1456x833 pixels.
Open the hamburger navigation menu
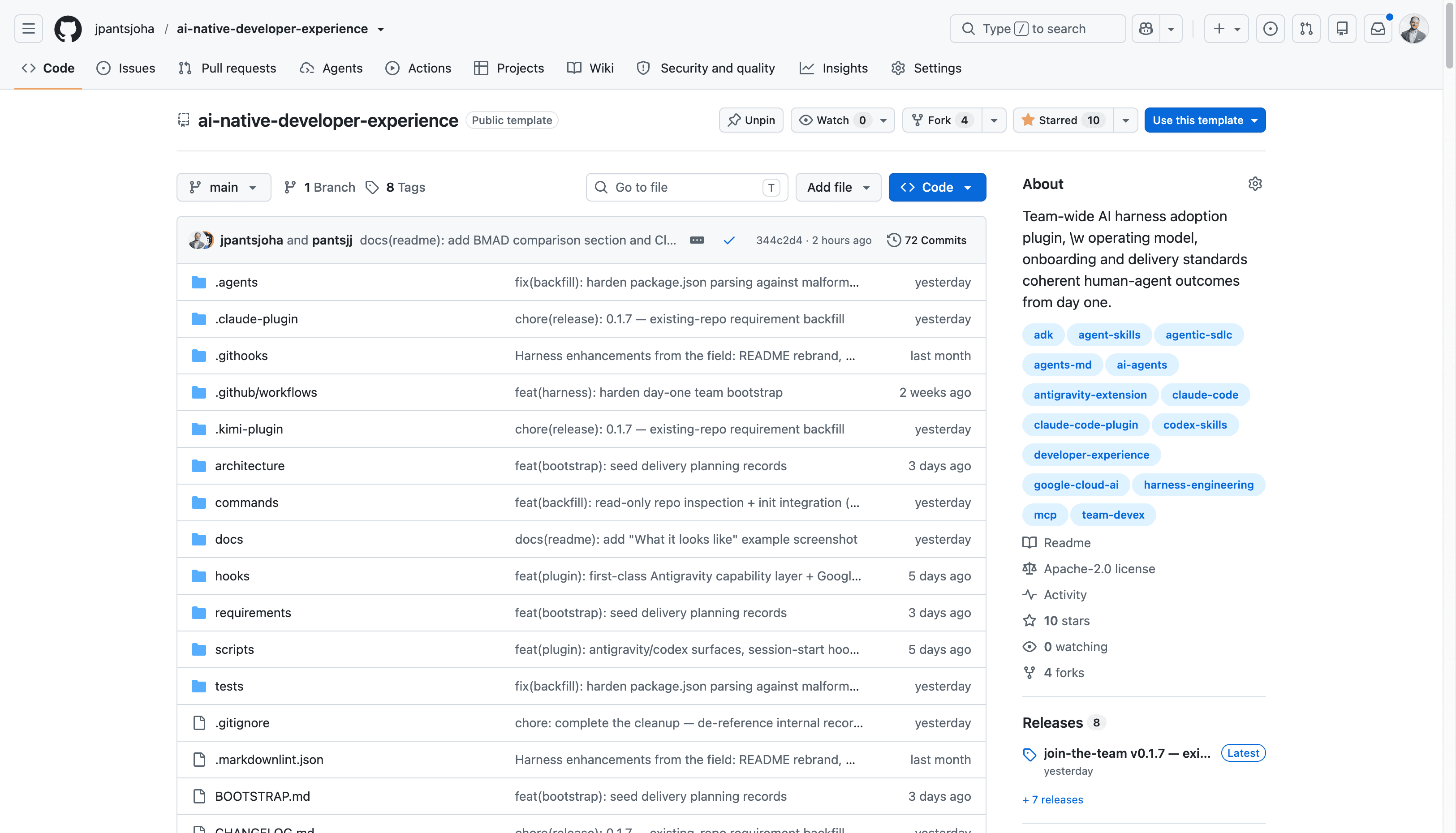coord(29,29)
